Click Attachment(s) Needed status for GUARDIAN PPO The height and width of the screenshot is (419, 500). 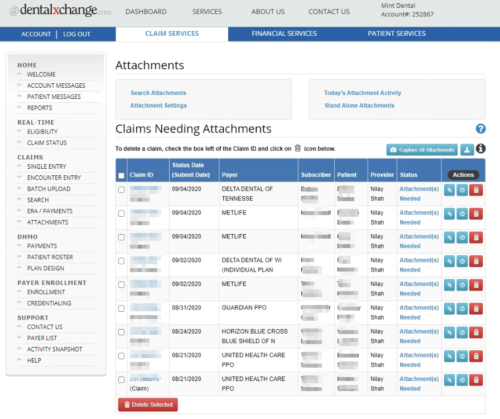pos(419,312)
